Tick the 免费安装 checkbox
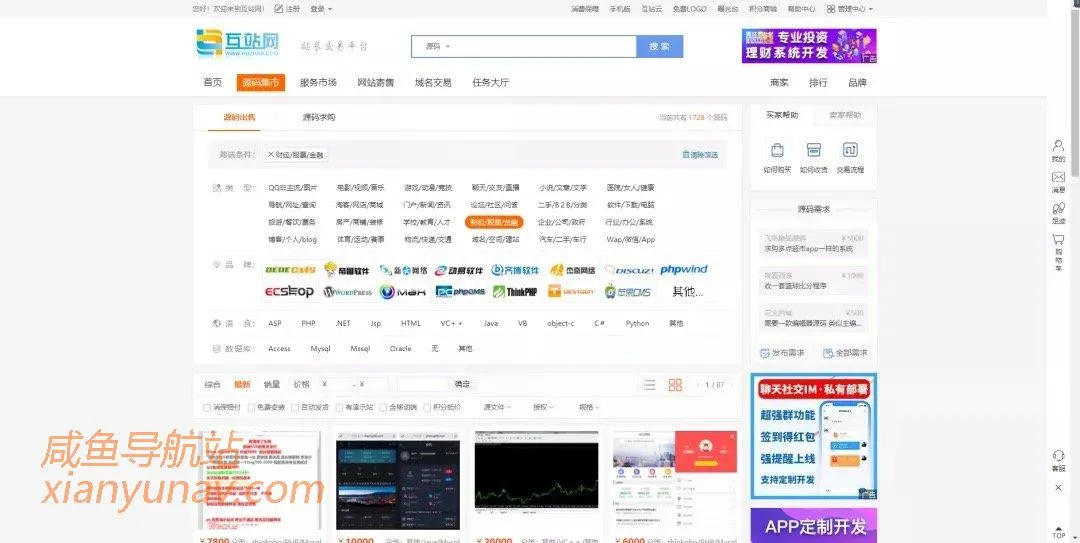The height and width of the screenshot is (543, 1080). pyautogui.click(x=251, y=407)
